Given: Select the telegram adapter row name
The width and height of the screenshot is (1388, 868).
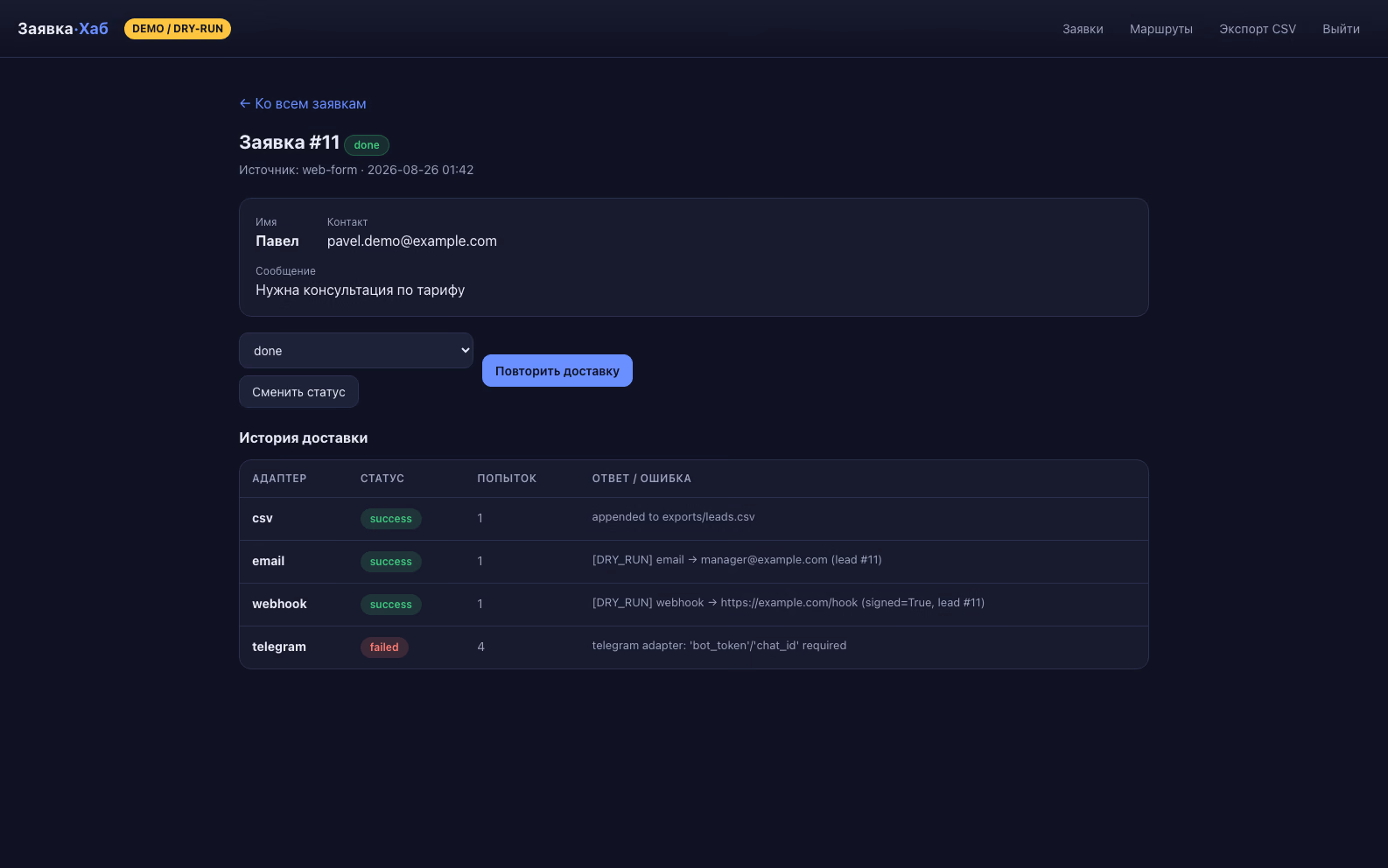Looking at the screenshot, I should click(x=279, y=647).
